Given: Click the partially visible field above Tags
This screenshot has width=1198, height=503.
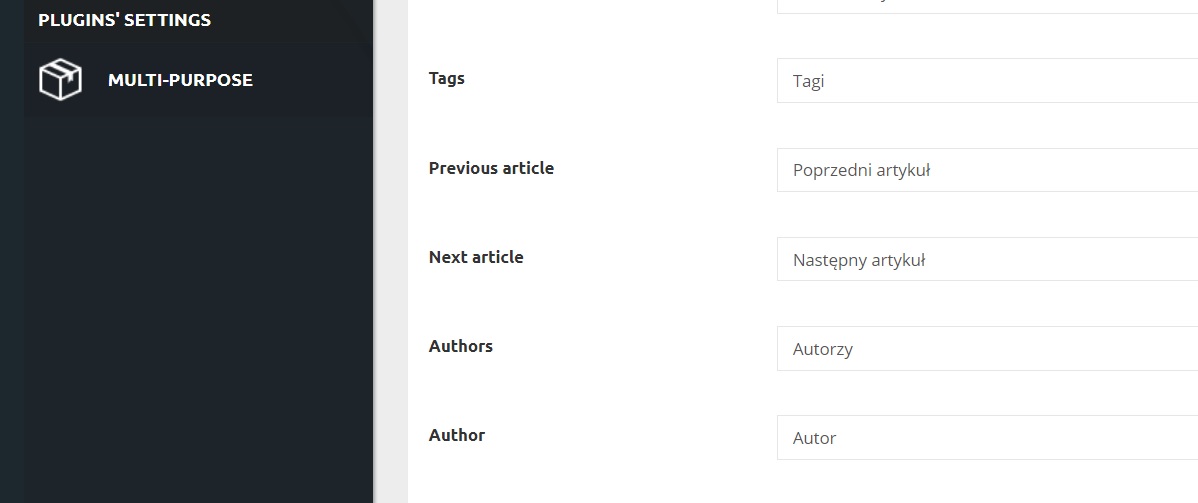Looking at the screenshot, I should click(987, 6).
